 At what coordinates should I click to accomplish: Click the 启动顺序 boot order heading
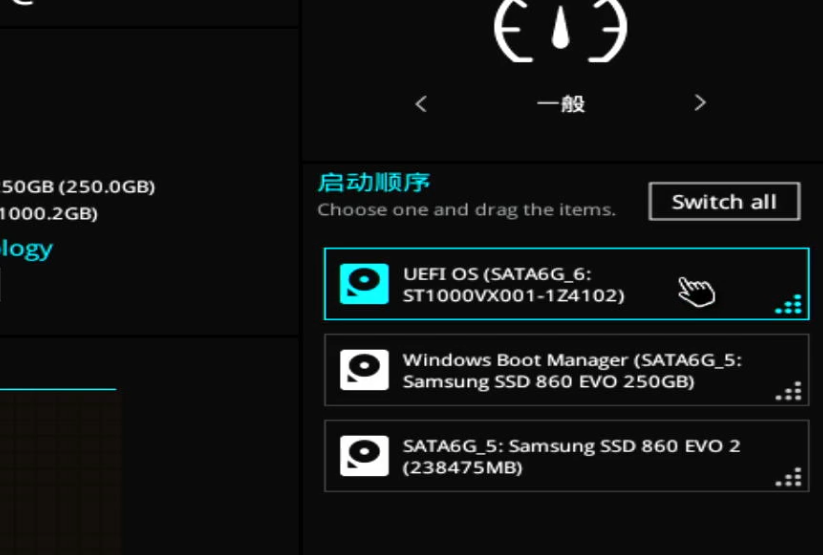[x=374, y=182]
